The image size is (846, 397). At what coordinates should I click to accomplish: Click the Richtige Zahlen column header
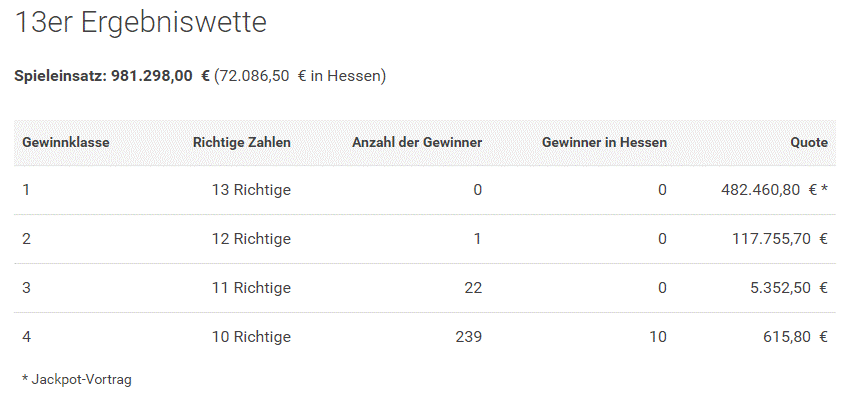[242, 142]
